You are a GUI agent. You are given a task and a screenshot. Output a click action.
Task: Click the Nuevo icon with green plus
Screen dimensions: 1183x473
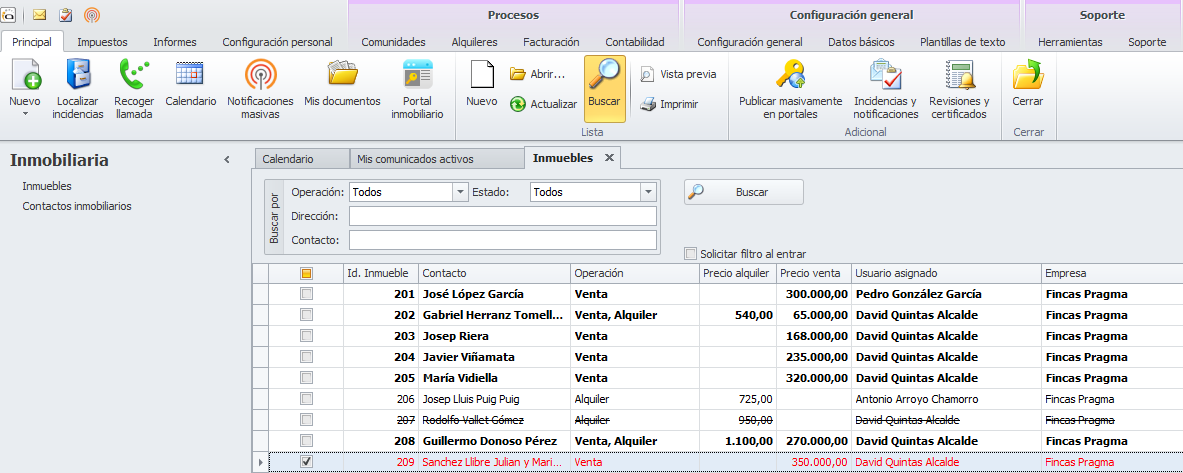coord(25,75)
